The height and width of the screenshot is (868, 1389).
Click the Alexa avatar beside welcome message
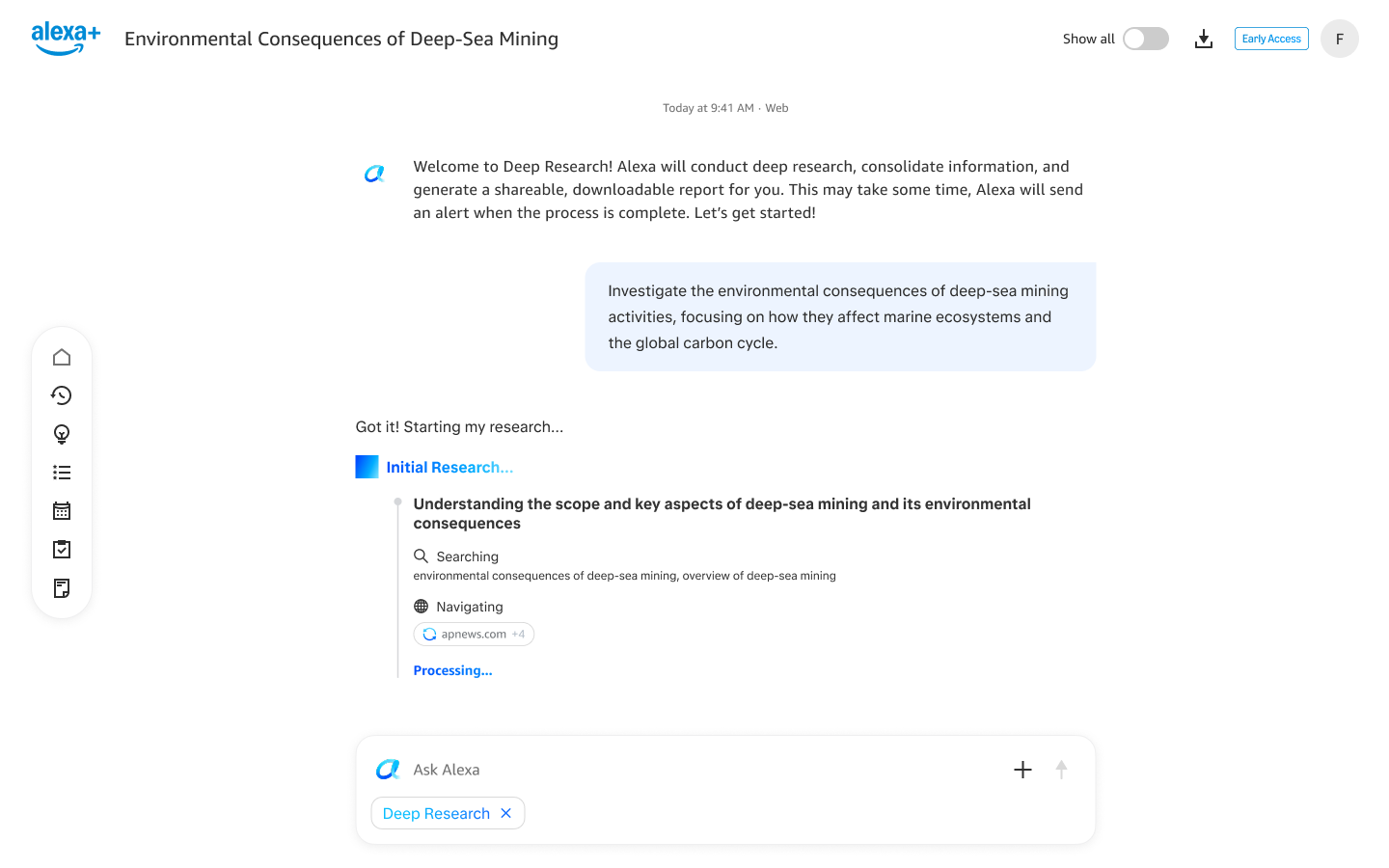374,174
